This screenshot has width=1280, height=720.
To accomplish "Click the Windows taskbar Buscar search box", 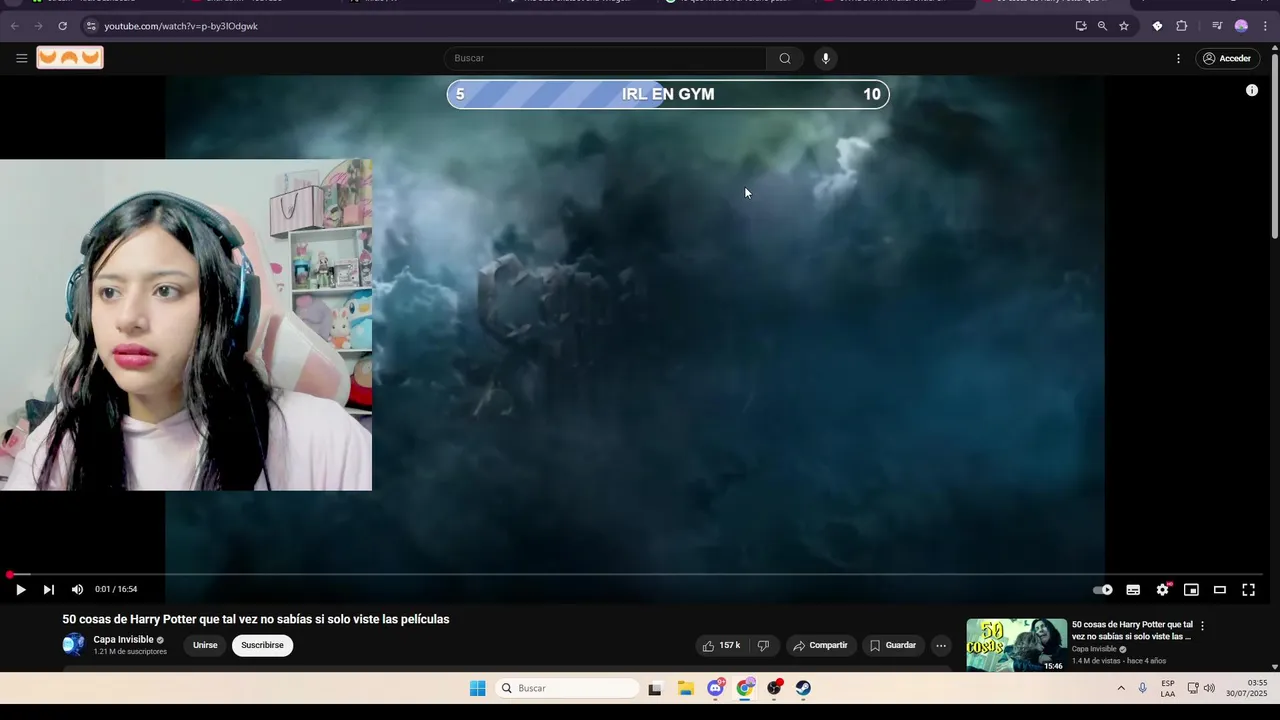I will (x=568, y=688).
